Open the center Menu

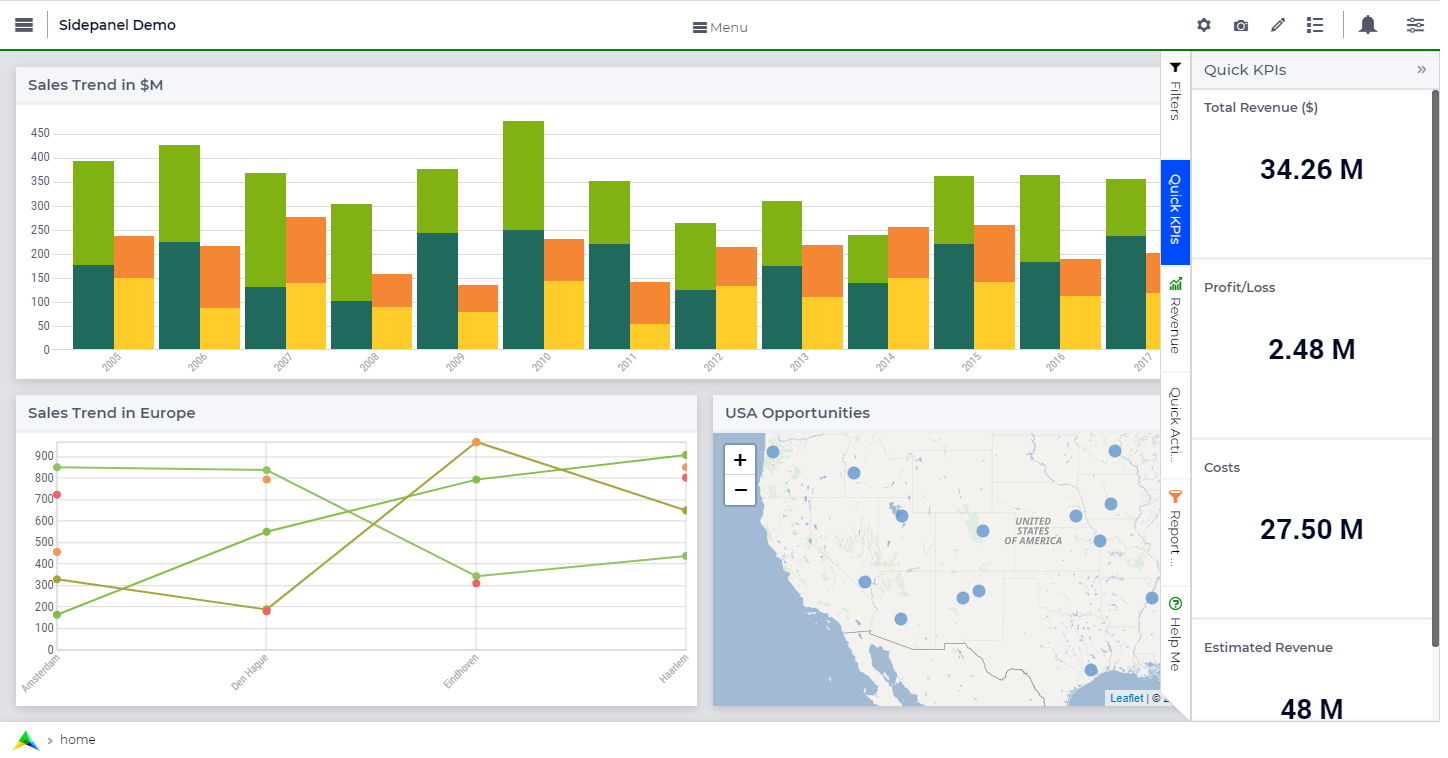coord(720,27)
